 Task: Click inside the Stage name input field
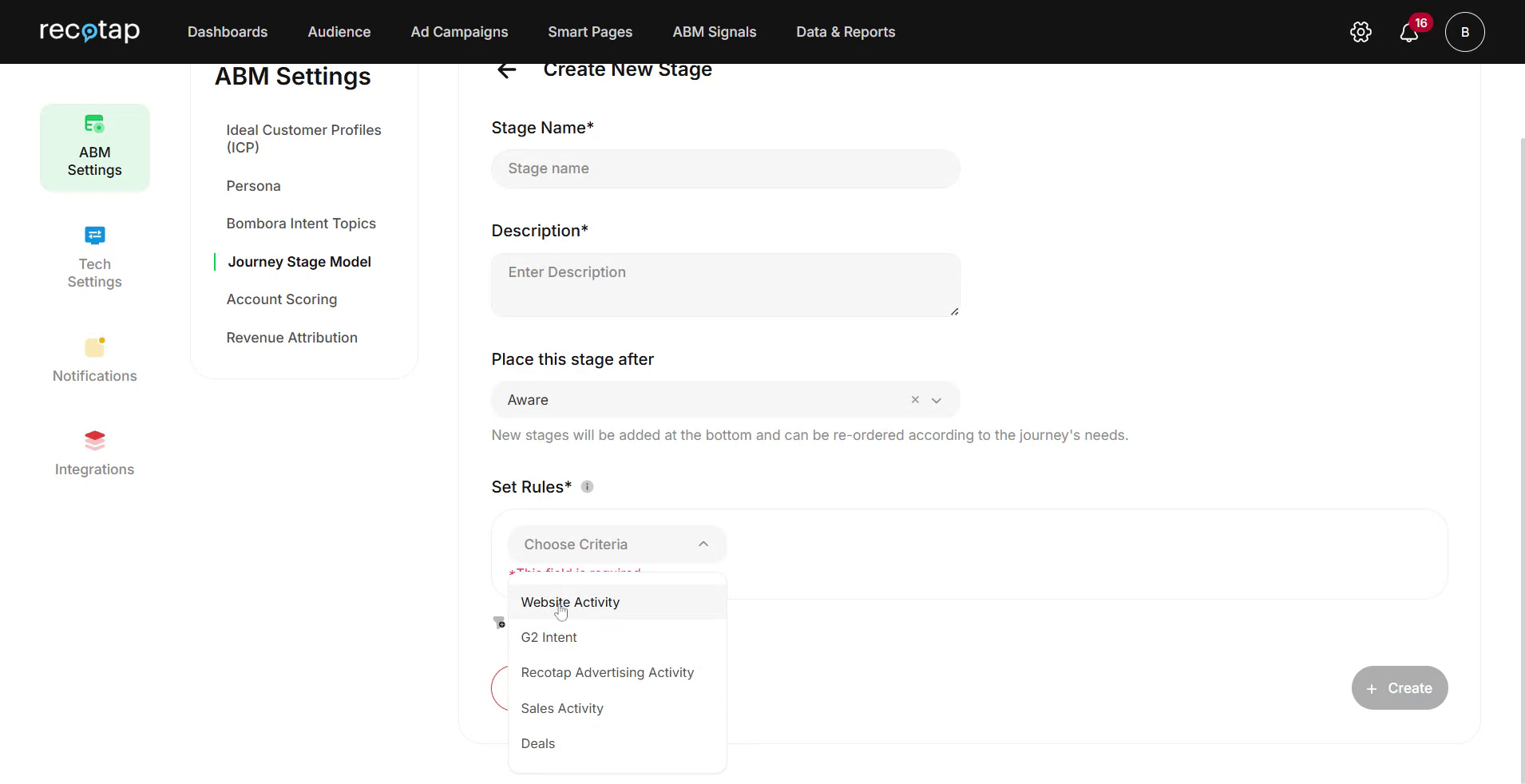point(725,168)
